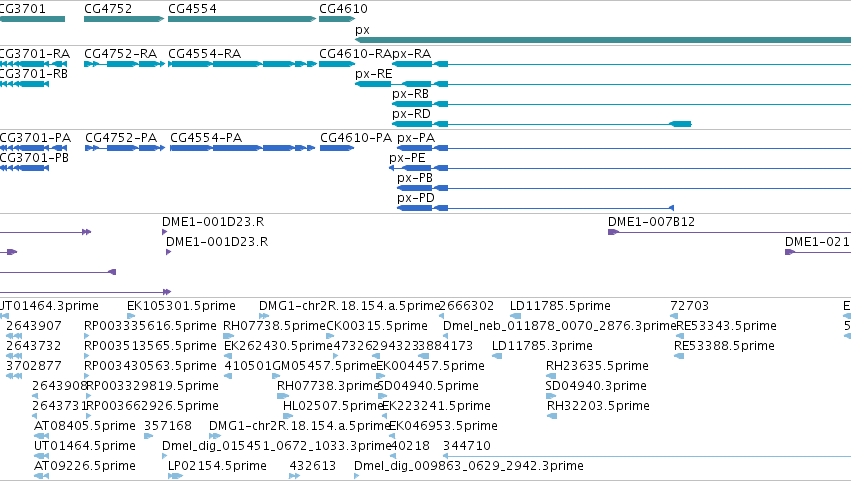Screen dimensions: 851x481
Task: Open EK046953.5prime label
Action: 443,427
